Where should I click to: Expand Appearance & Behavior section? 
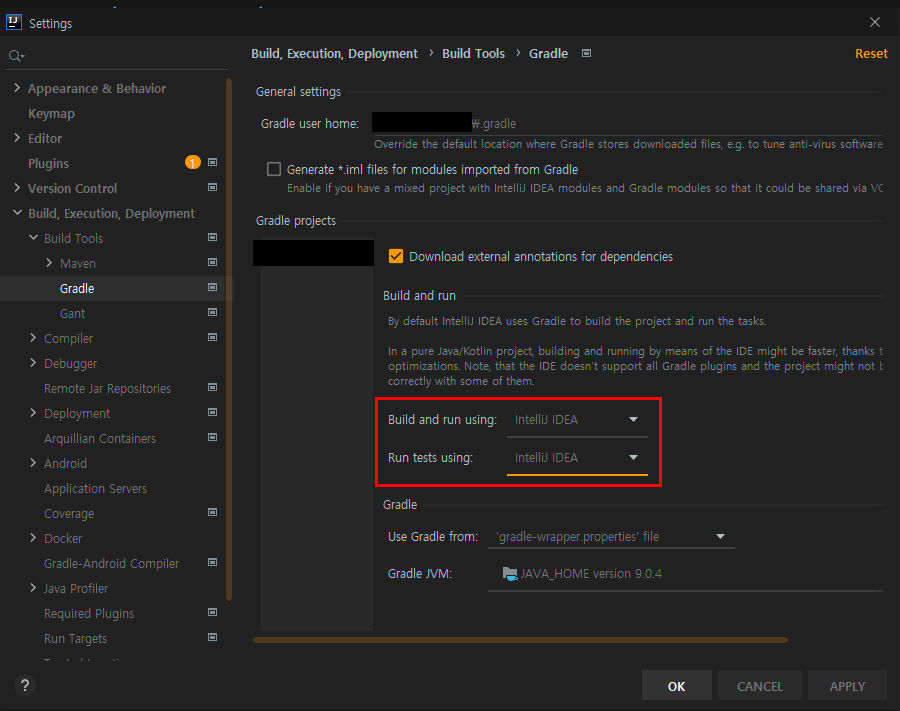pos(17,88)
